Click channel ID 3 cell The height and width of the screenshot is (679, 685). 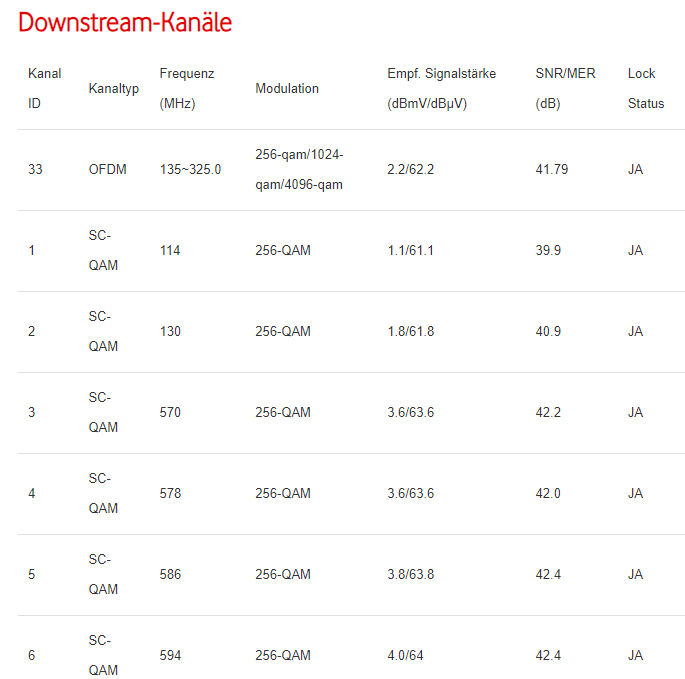[32, 413]
